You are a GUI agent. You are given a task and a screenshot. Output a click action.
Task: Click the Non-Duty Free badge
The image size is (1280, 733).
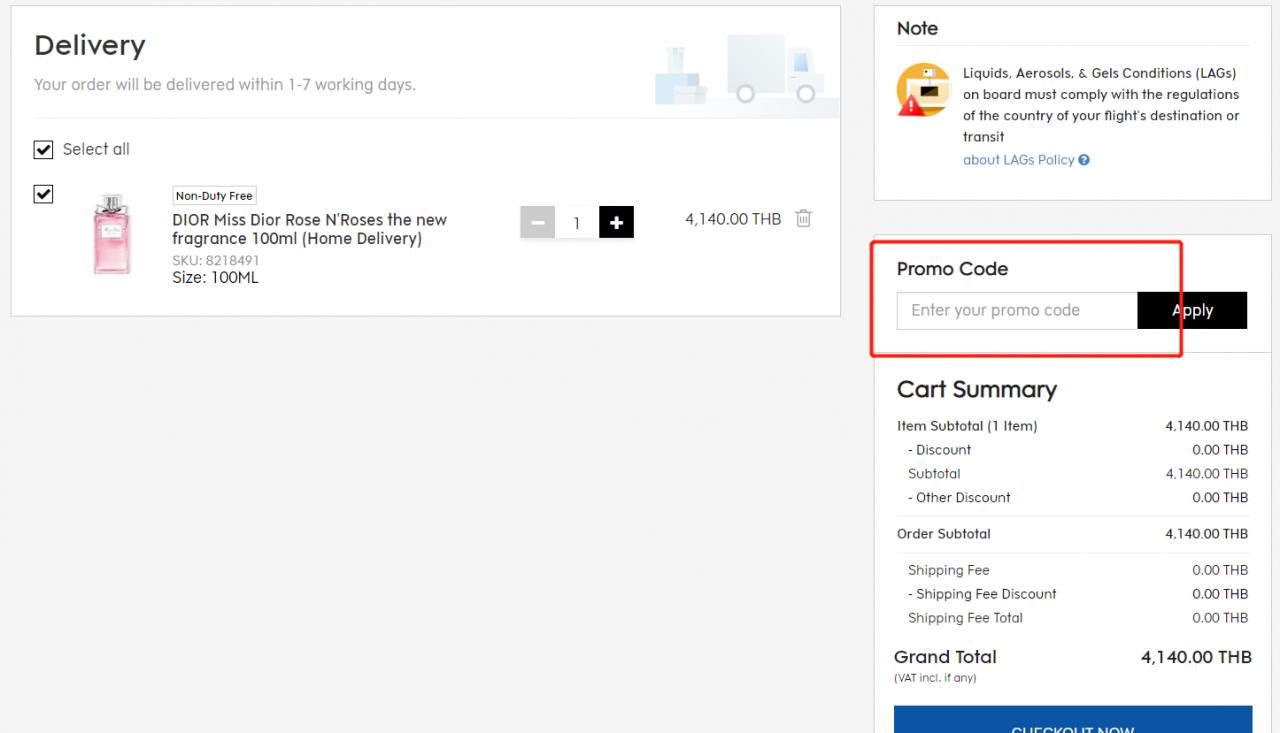pyautogui.click(x=214, y=196)
